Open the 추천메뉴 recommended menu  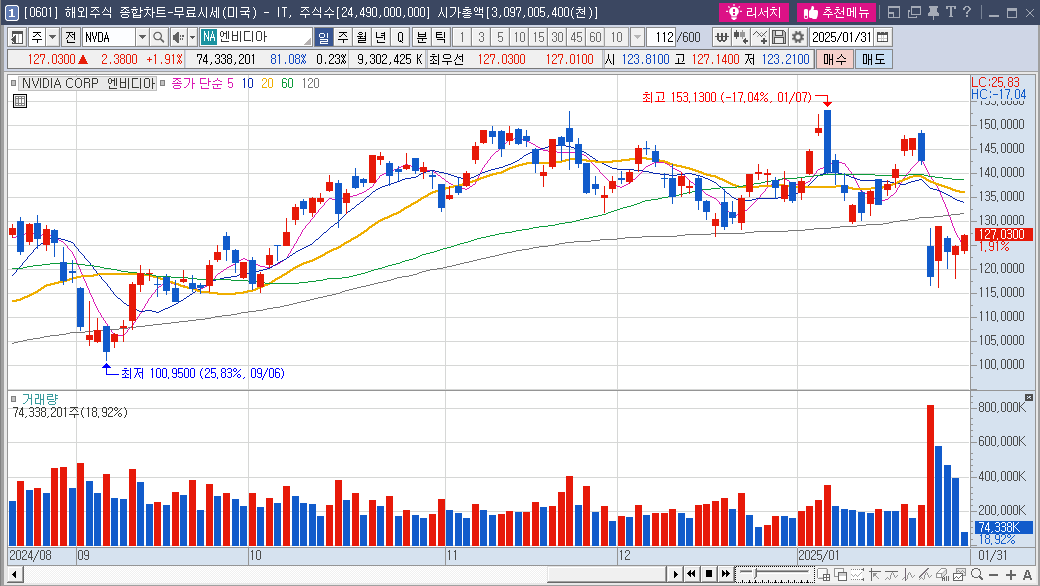(836, 12)
